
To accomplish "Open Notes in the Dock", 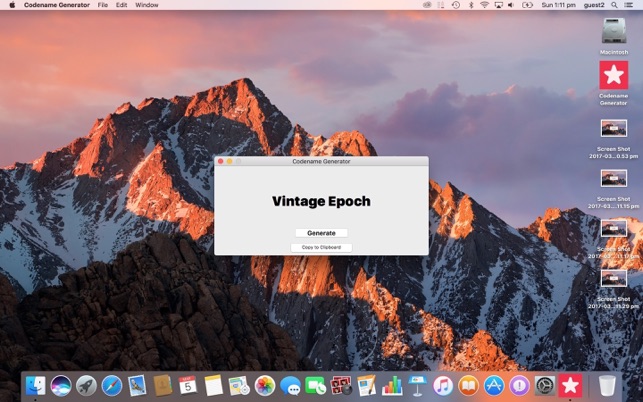I will (x=213, y=386).
